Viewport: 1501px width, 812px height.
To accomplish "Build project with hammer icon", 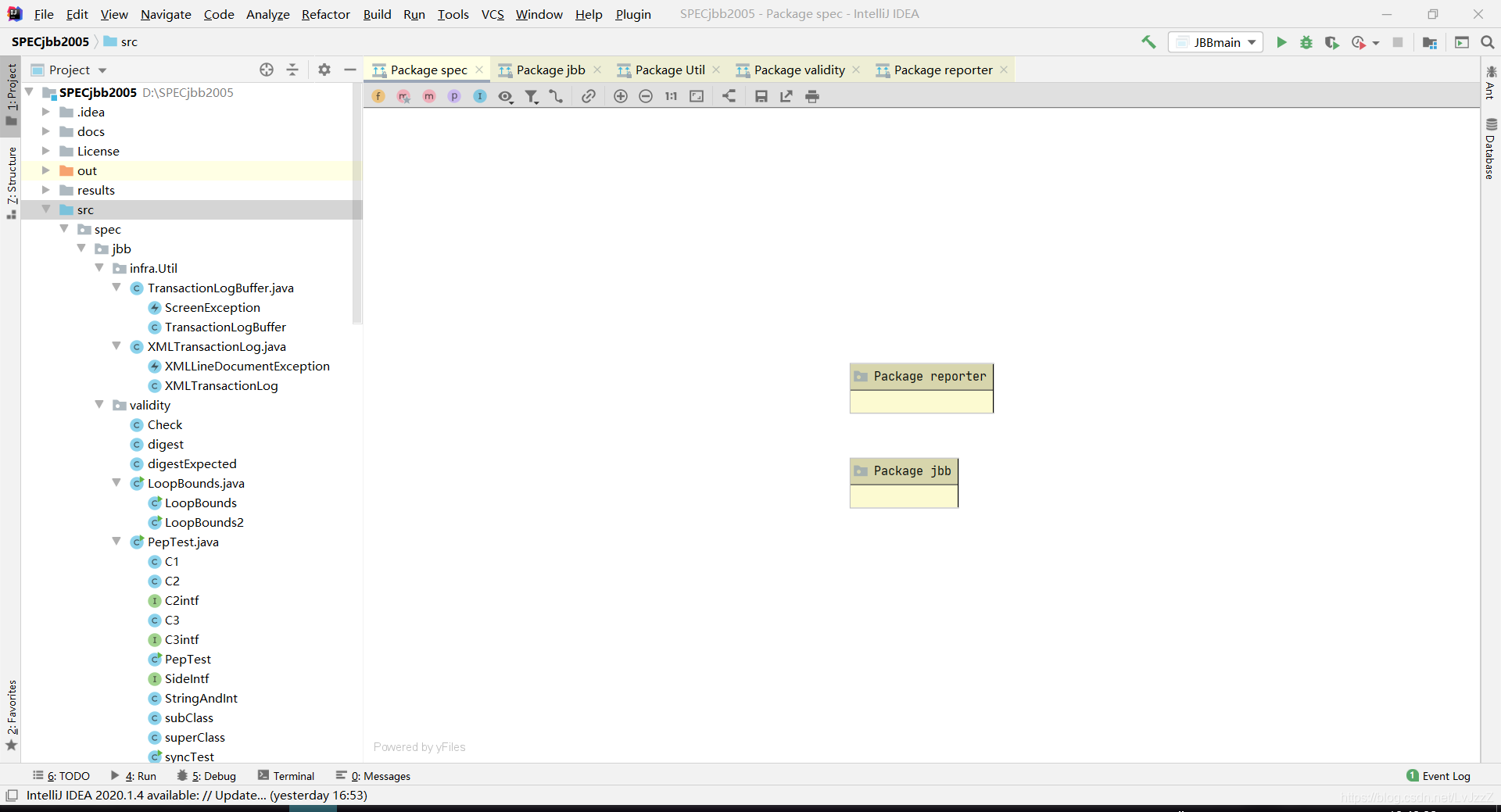I will tap(1148, 42).
